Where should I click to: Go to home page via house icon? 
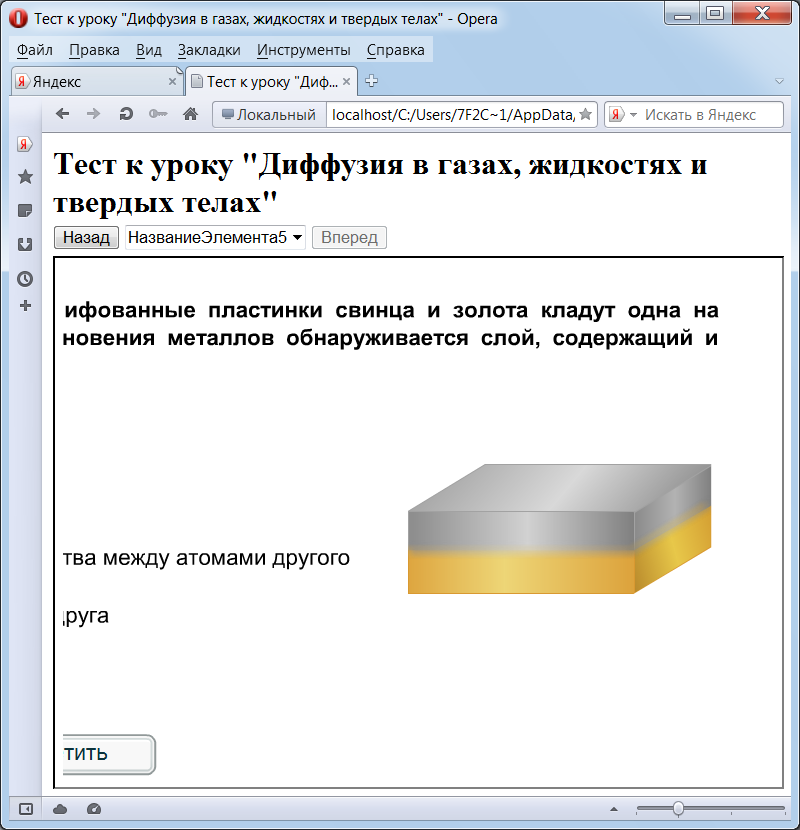tap(191, 114)
